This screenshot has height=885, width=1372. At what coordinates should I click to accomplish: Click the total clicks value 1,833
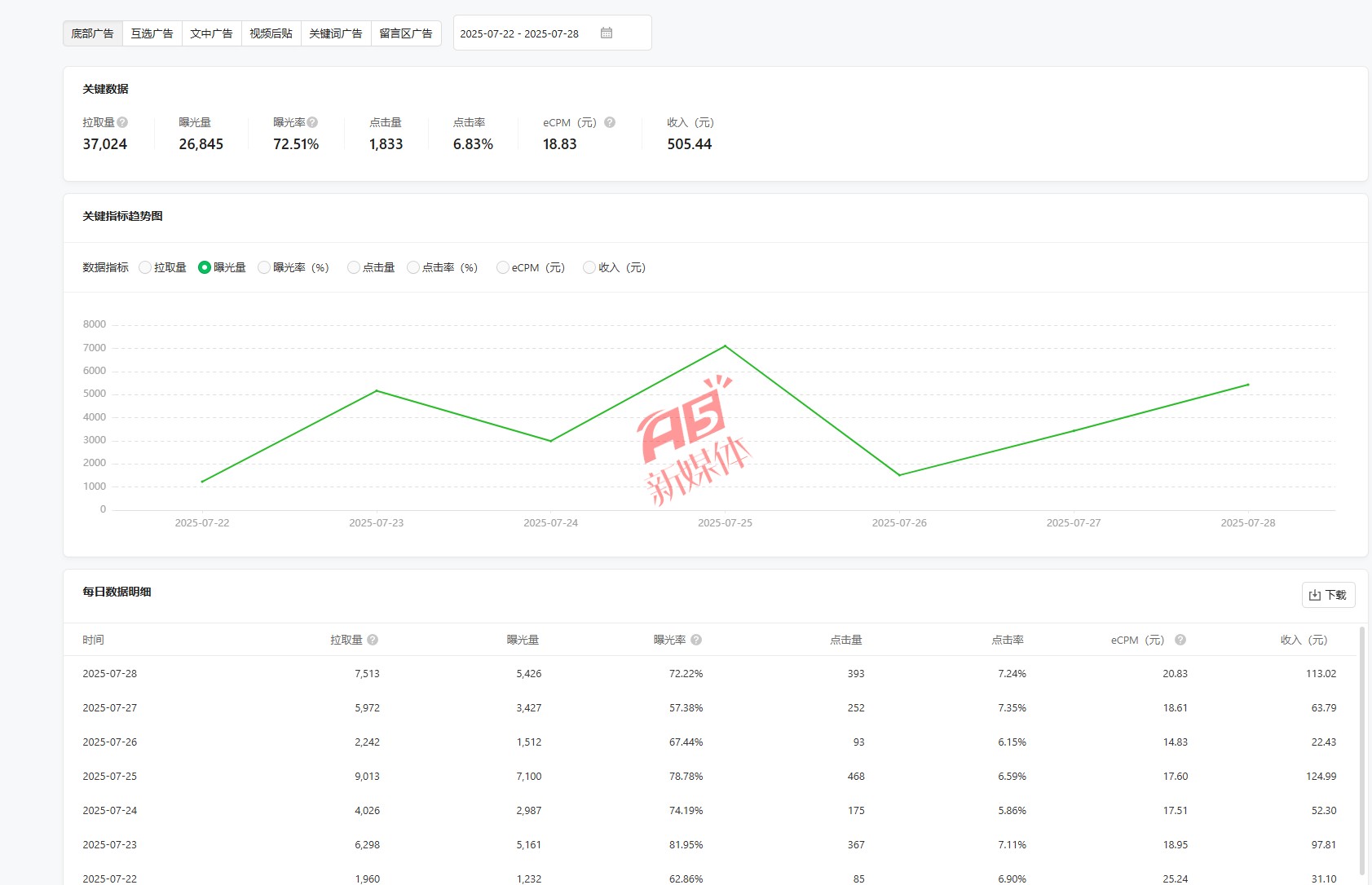(386, 144)
